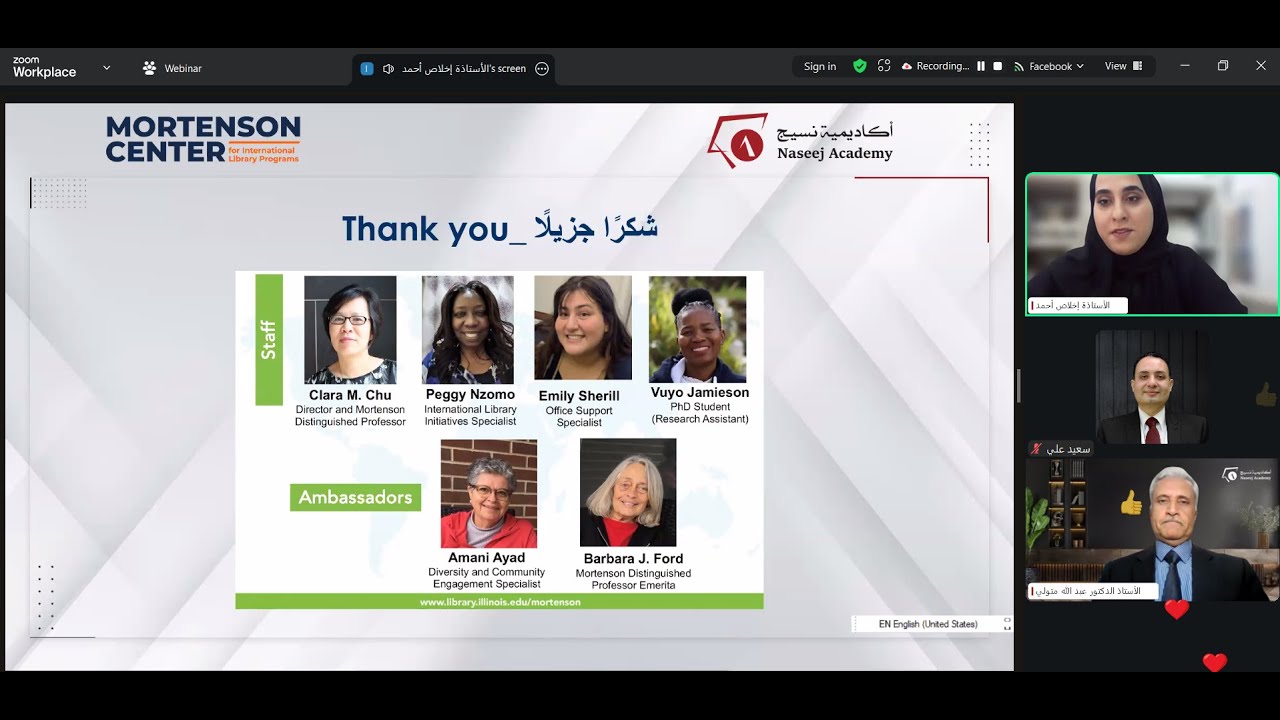Select the speaker's video thumbnail
1280x720 pixels.
tap(1152, 244)
